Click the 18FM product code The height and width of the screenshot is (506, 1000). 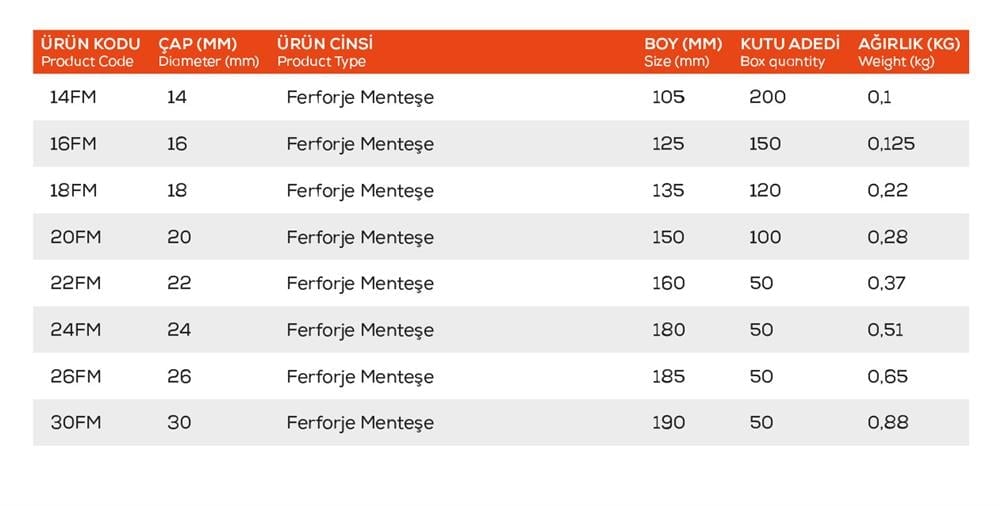73,190
